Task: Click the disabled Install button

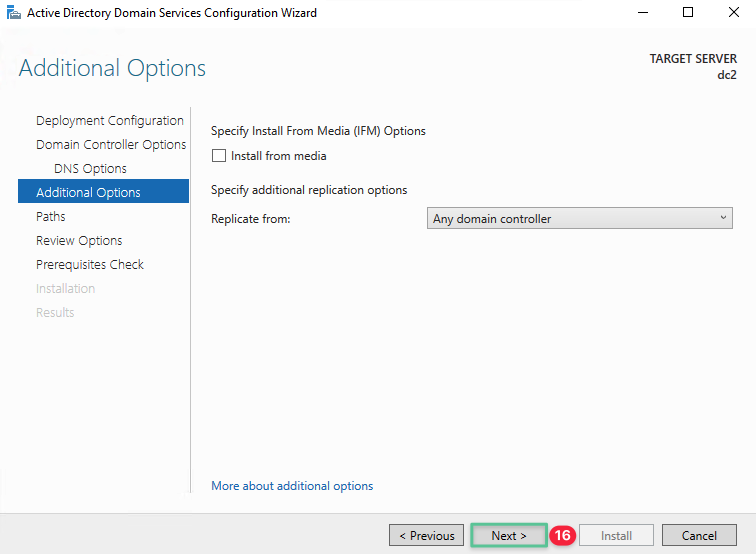Action: pyautogui.click(x=616, y=536)
